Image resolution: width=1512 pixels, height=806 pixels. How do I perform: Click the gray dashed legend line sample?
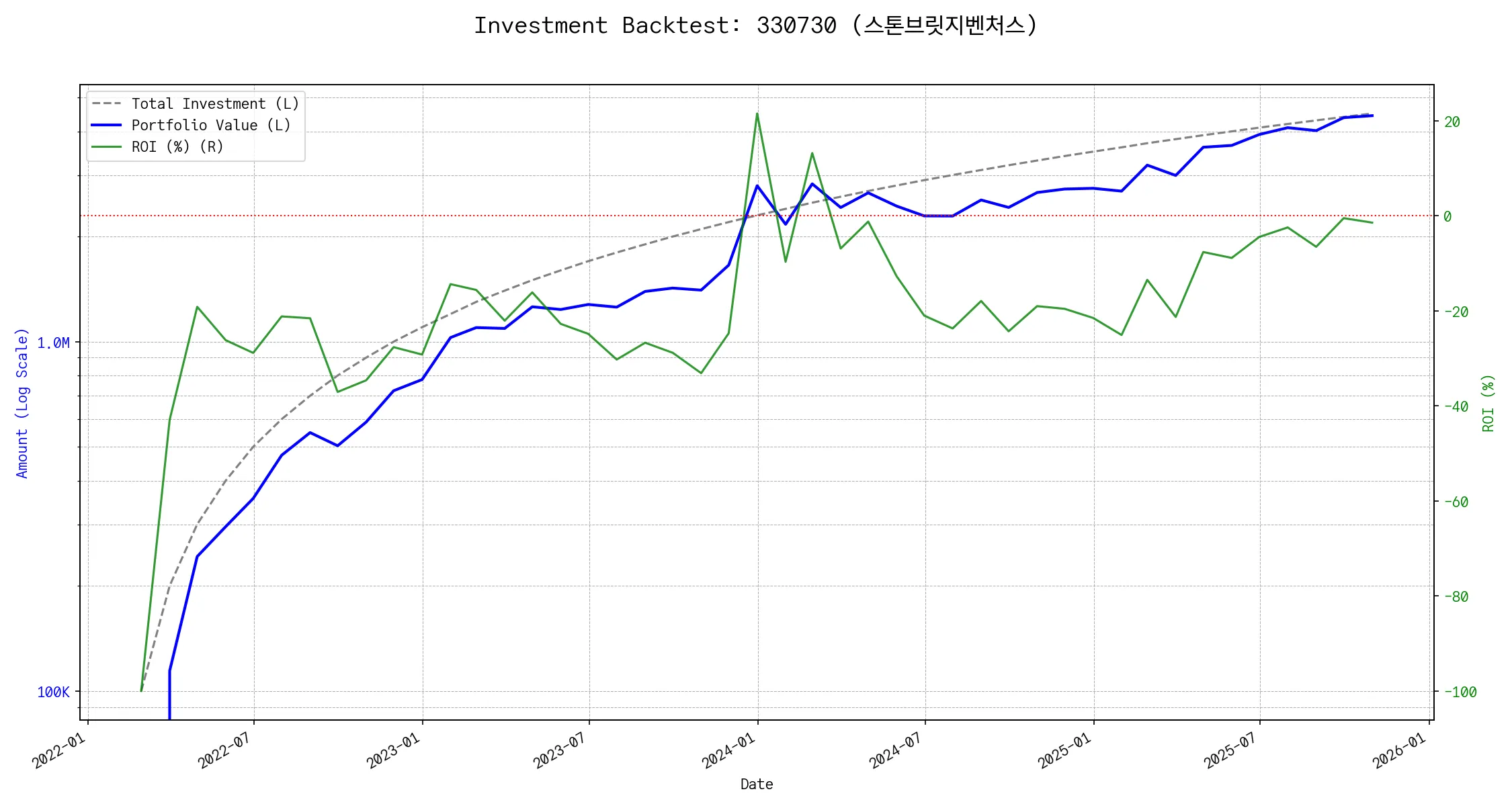107,103
